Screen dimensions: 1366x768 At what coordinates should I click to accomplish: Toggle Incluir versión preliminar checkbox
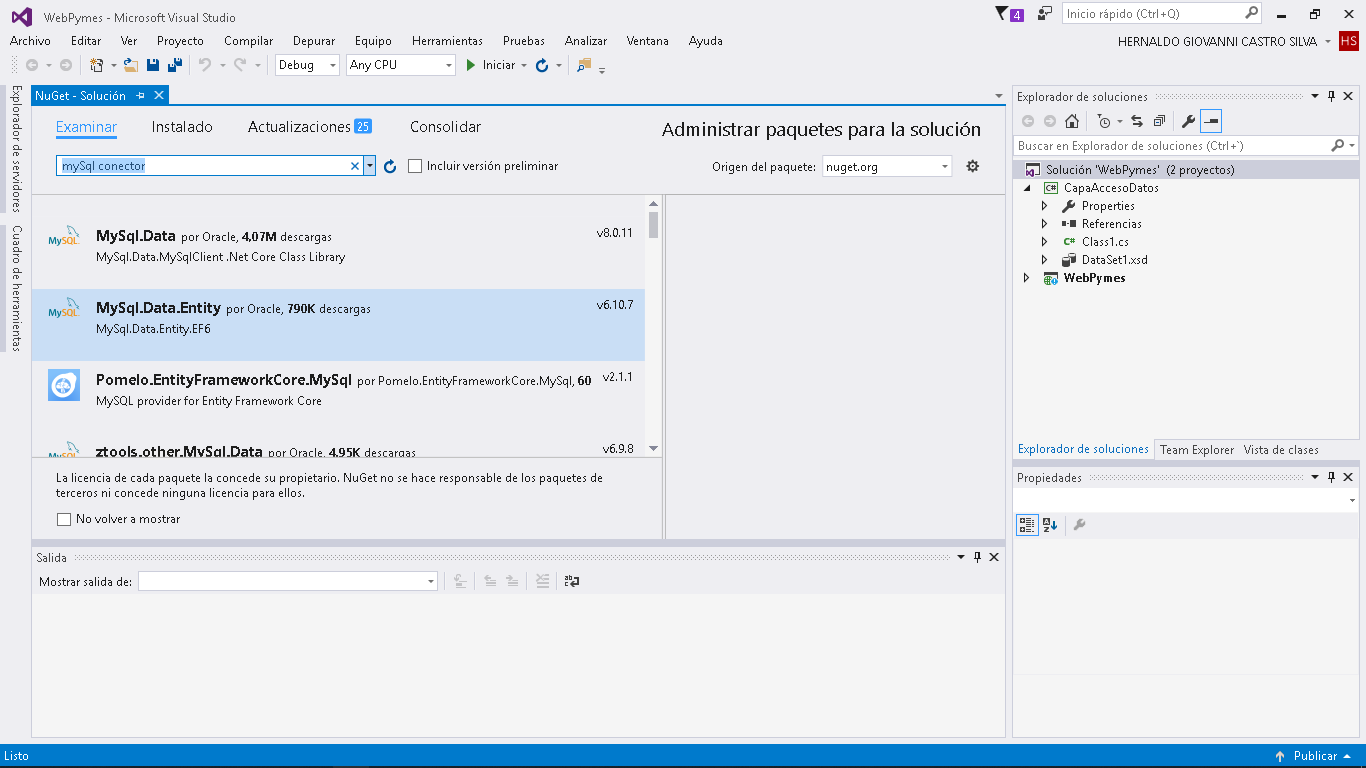click(415, 166)
